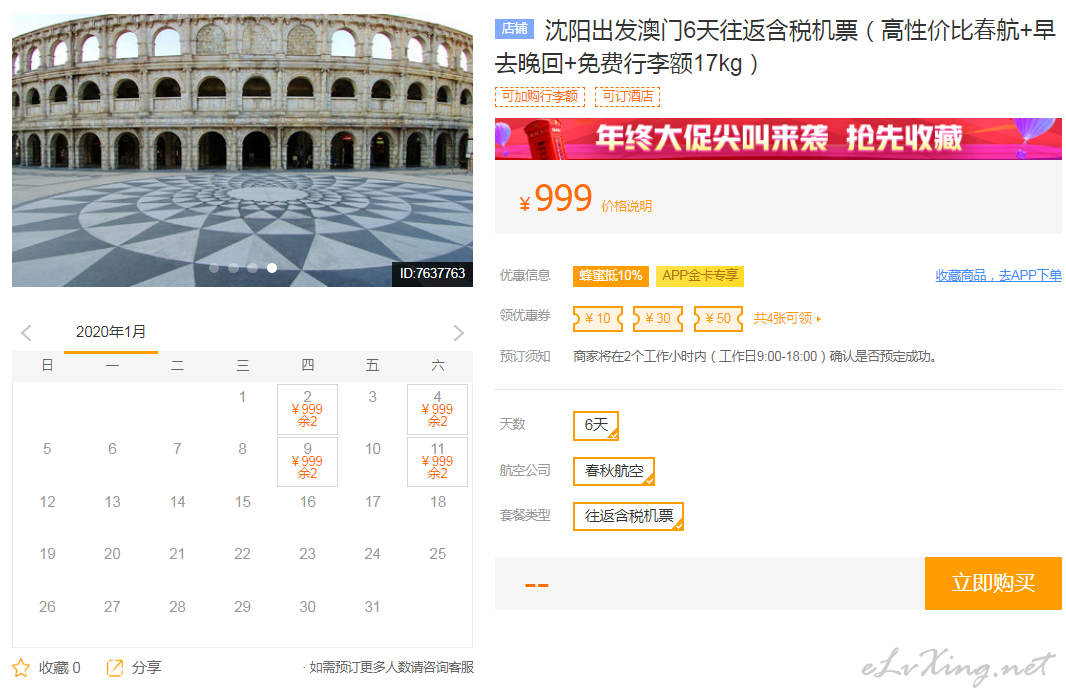This screenshot has height=700, width=1066.
Task: Click 收藏 0 favorites label
Action: click(x=59, y=667)
